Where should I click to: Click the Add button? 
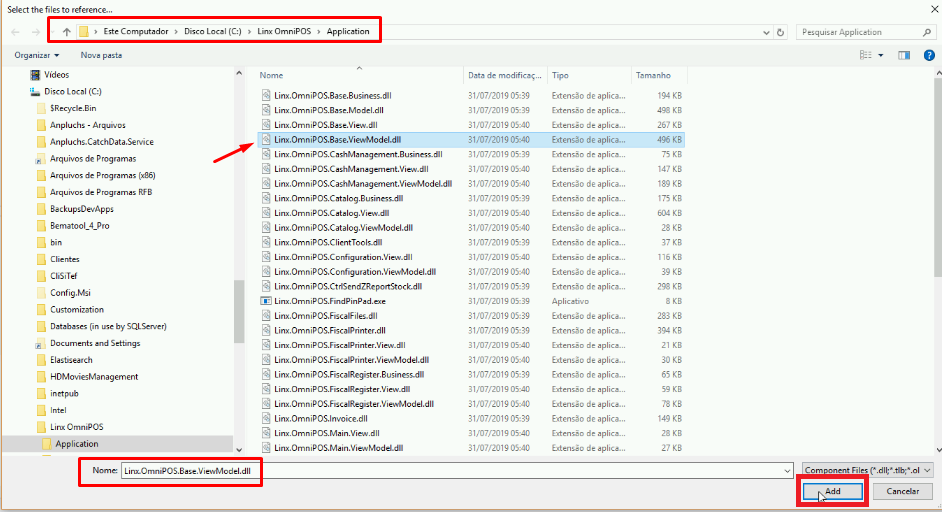(833, 492)
